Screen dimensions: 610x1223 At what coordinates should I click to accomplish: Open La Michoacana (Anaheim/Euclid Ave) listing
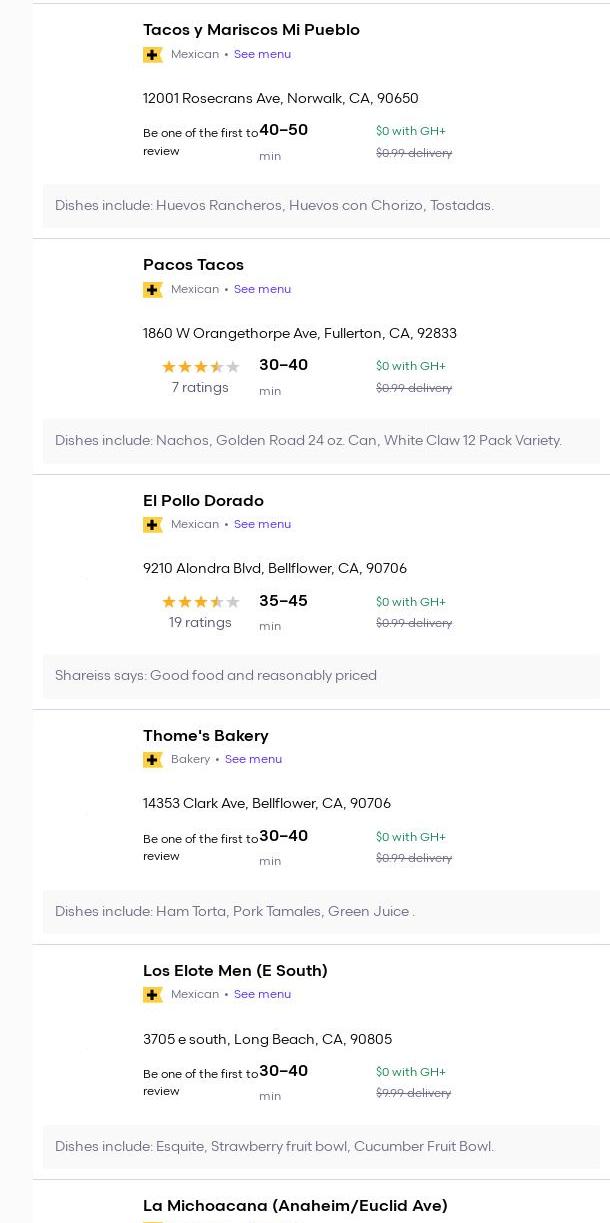click(295, 1206)
